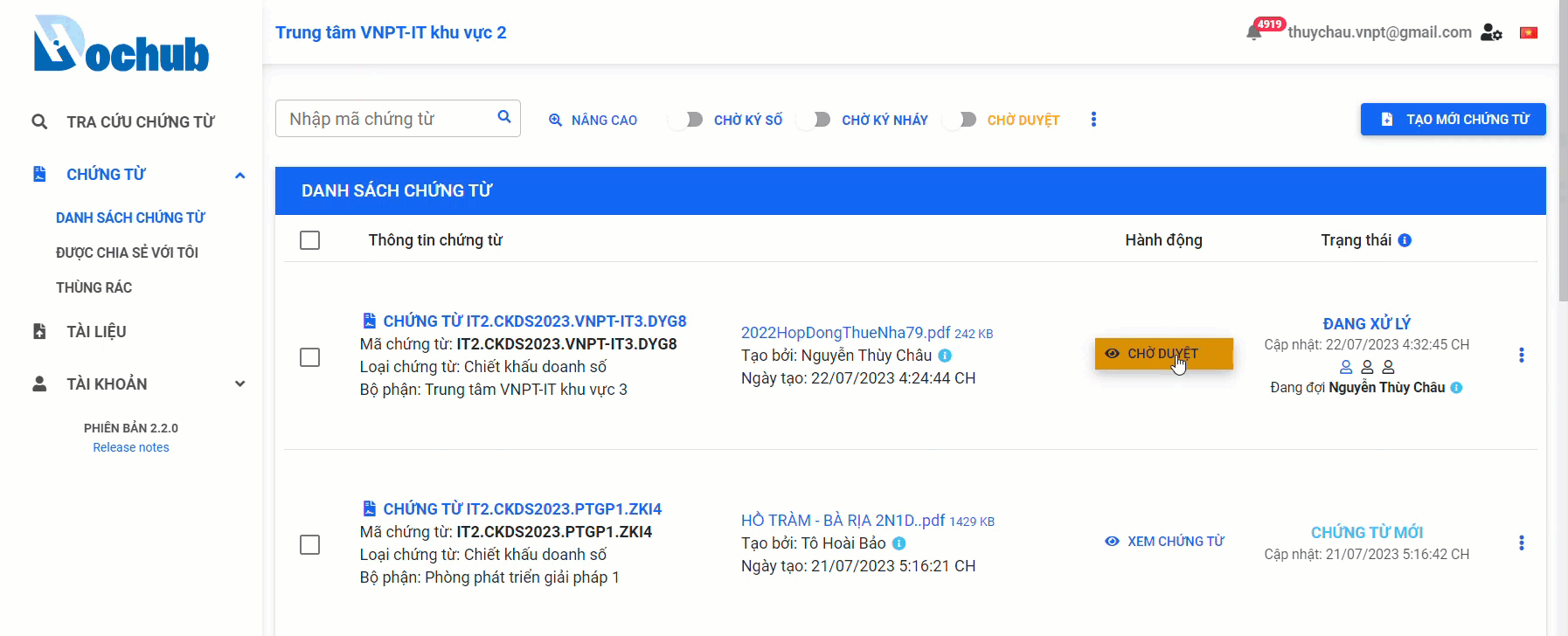Click the Tài liệu file icon in sidebar

[39, 331]
